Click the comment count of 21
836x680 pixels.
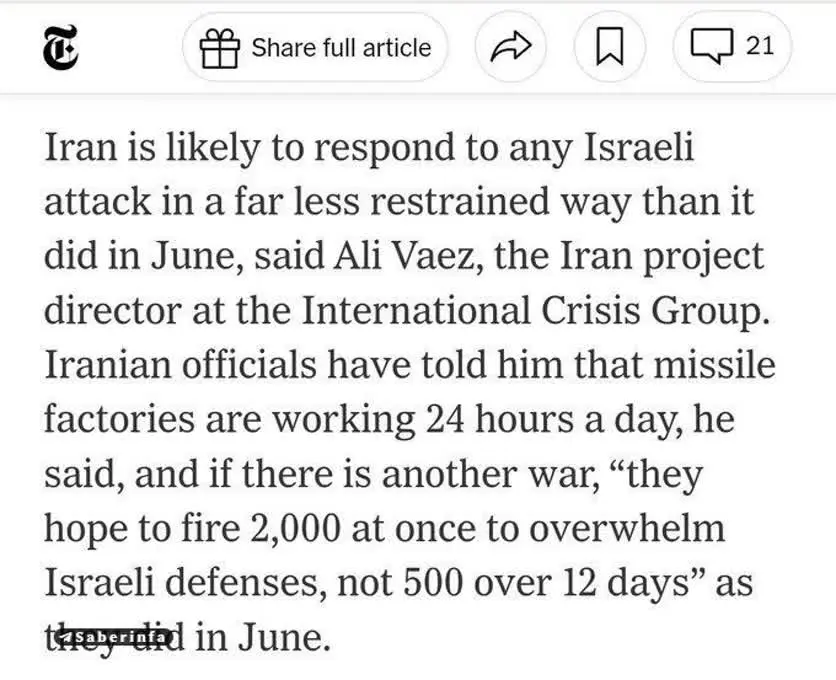coord(761,45)
